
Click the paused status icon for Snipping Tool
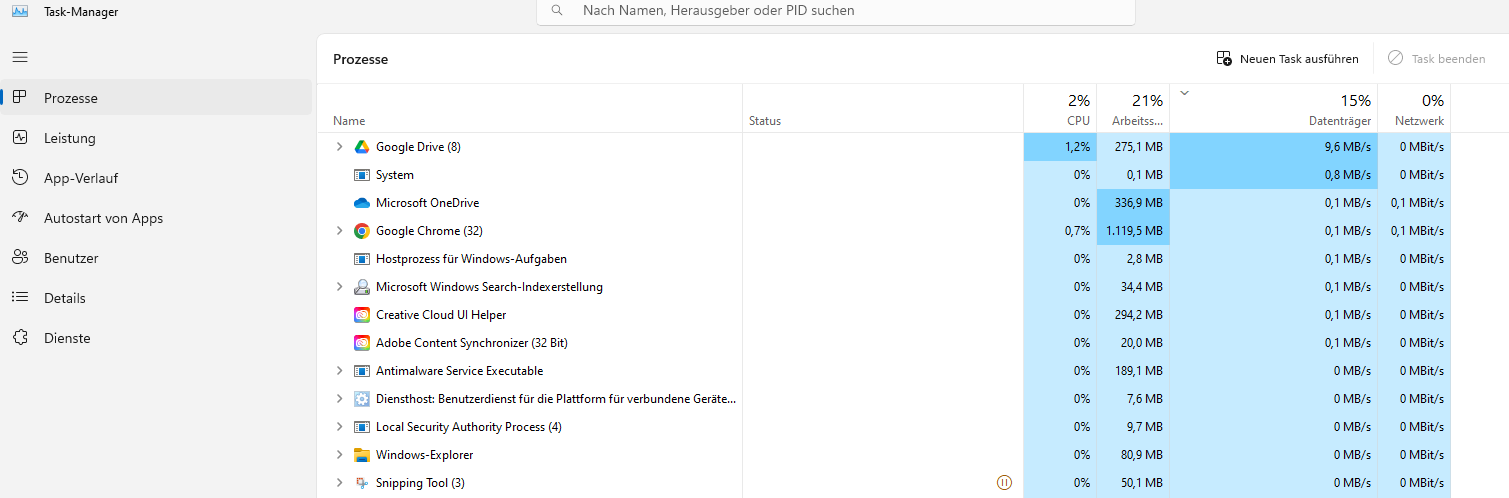(x=1005, y=483)
